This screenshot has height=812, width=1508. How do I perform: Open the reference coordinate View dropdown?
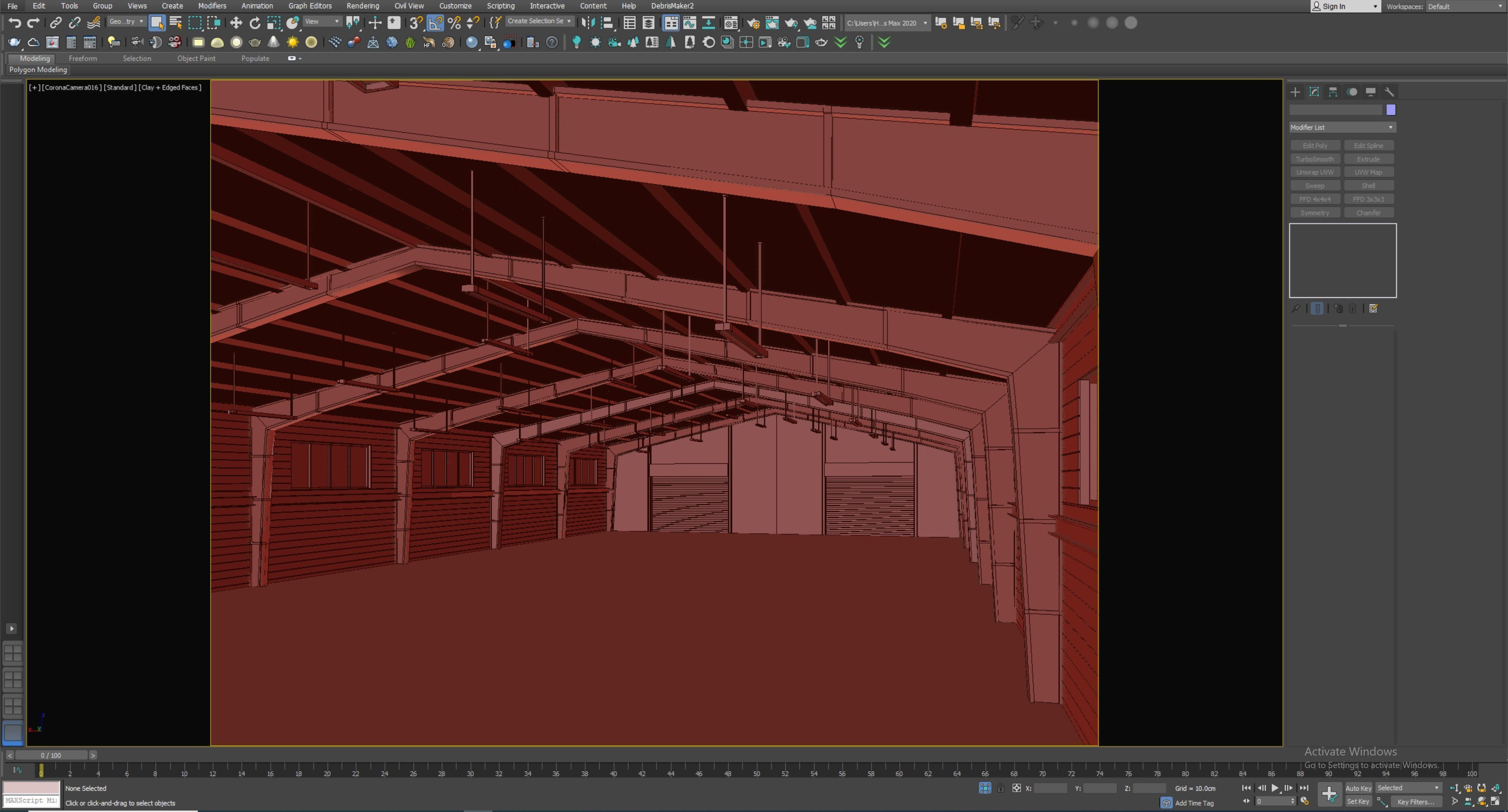322,22
